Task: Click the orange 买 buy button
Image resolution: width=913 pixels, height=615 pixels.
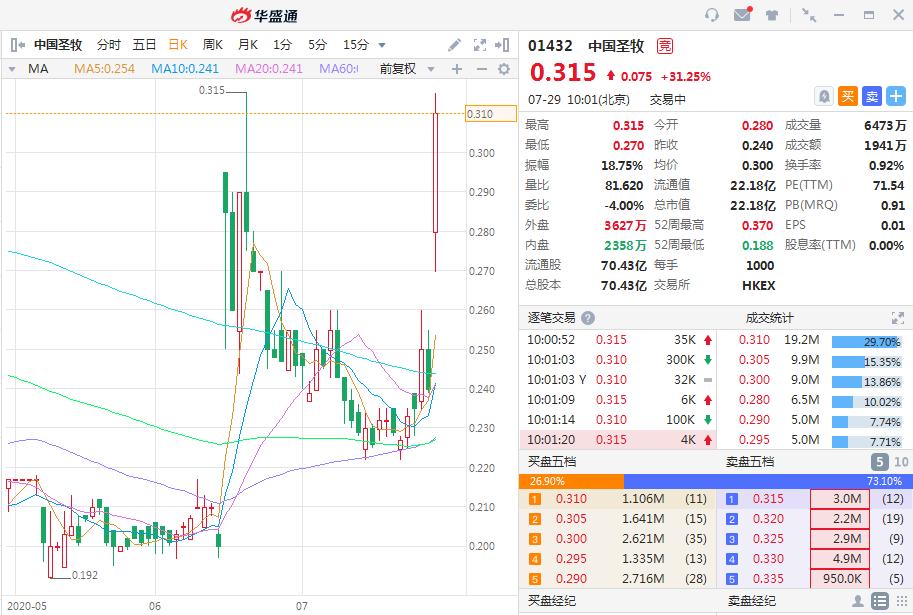Action: tap(848, 96)
